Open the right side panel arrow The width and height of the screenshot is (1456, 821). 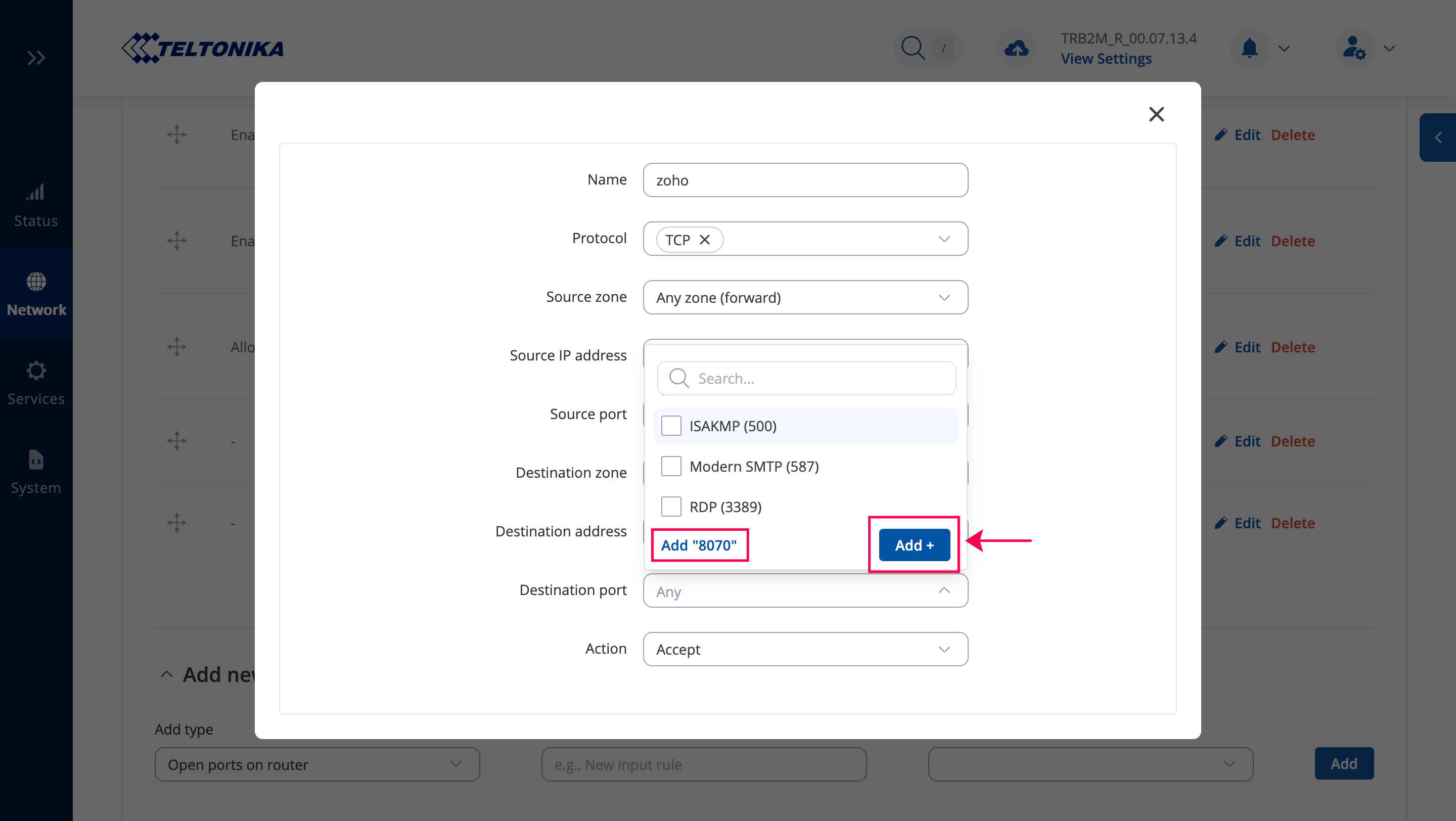click(1438, 138)
